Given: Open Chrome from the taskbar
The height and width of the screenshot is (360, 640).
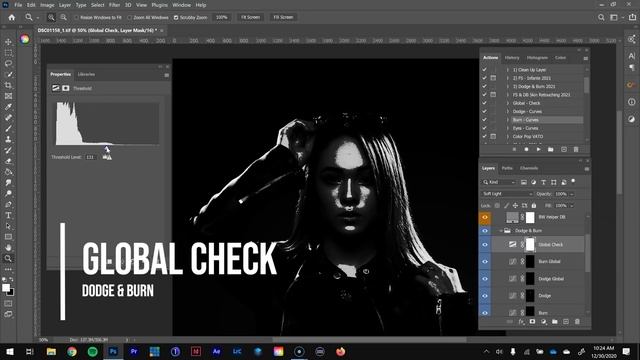Looking at the screenshot, I should click(x=72, y=351).
